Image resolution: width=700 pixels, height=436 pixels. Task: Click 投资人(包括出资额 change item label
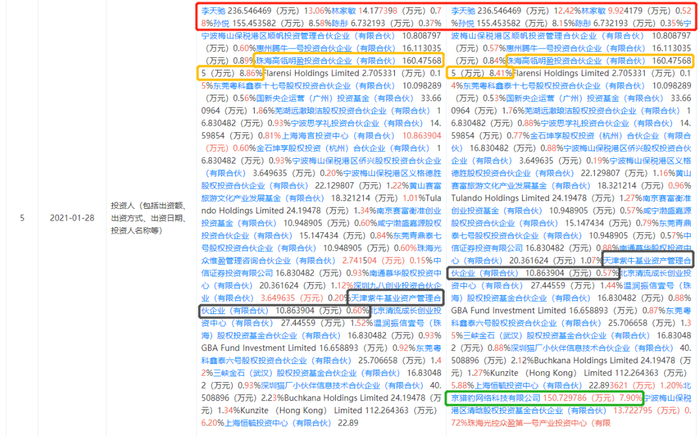(x=148, y=218)
